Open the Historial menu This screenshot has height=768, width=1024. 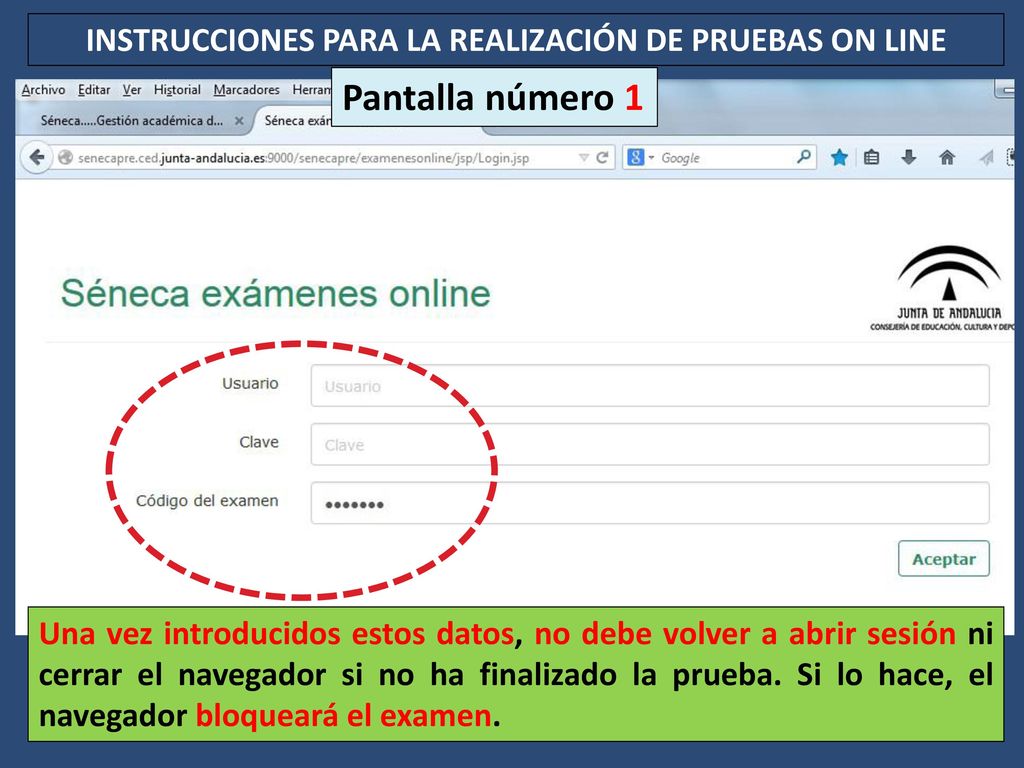pyautogui.click(x=177, y=90)
